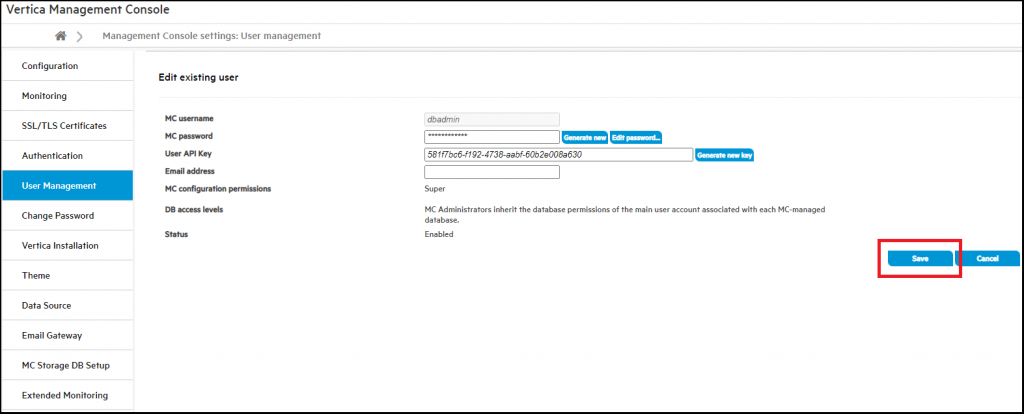Select Extended Monitoring in sidebar
This screenshot has height=414, width=1024.
tap(67, 396)
